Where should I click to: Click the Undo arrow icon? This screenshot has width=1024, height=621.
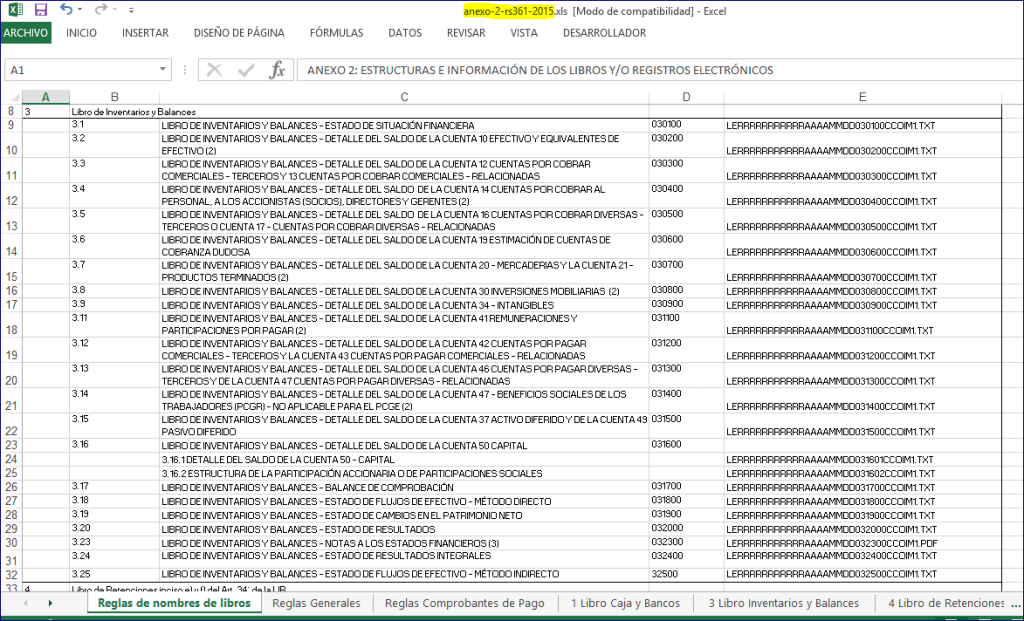[66, 9]
